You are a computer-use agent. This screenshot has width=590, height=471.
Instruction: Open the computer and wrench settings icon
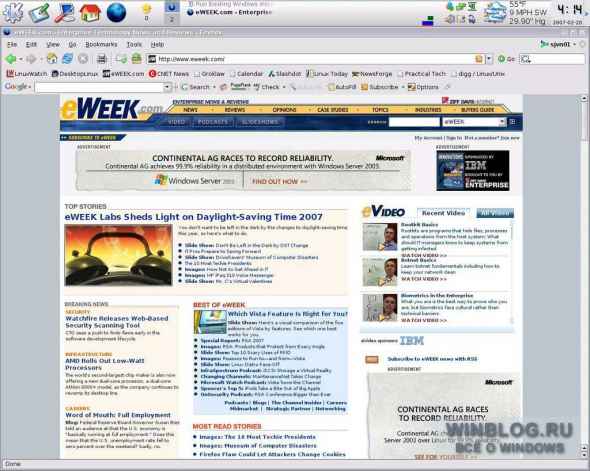(x=65, y=12)
